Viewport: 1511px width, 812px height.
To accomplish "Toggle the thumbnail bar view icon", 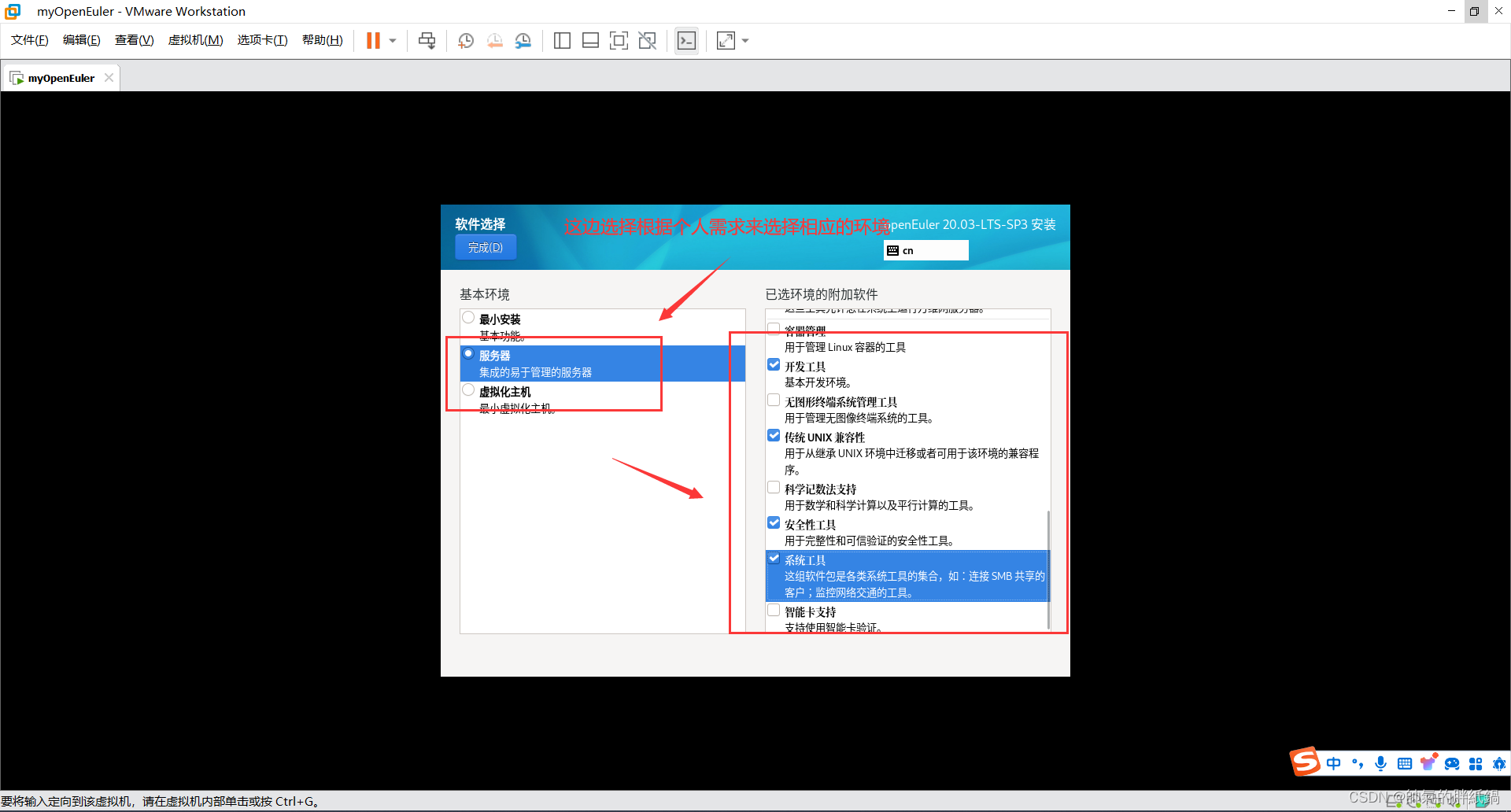I will click(590, 40).
